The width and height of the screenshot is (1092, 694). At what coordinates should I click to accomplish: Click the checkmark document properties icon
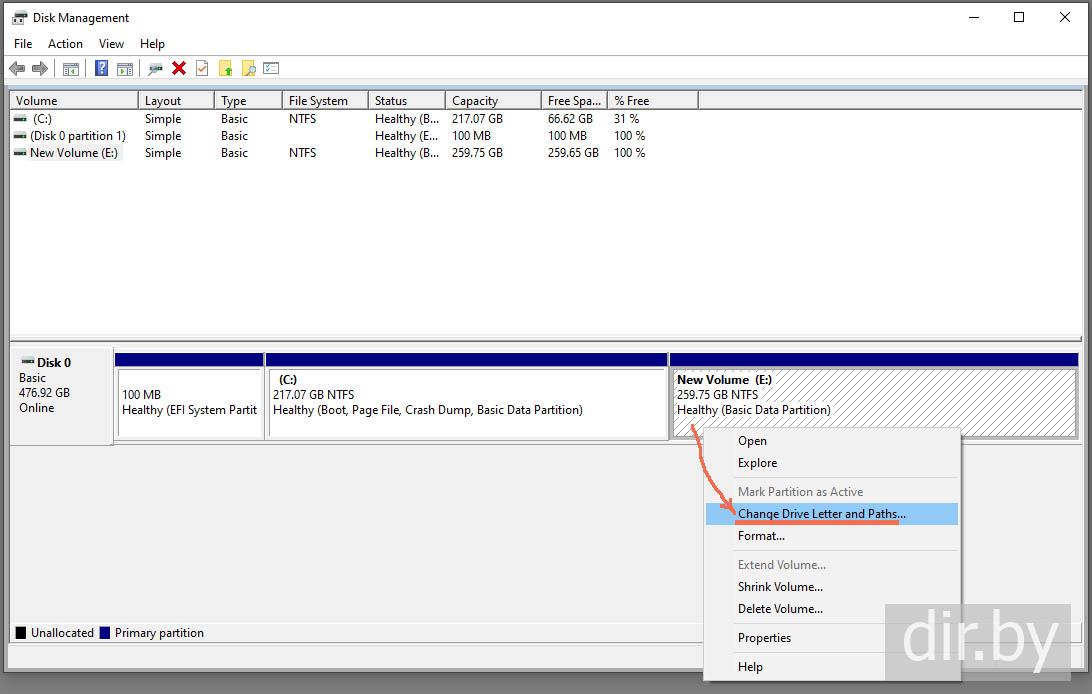202,69
